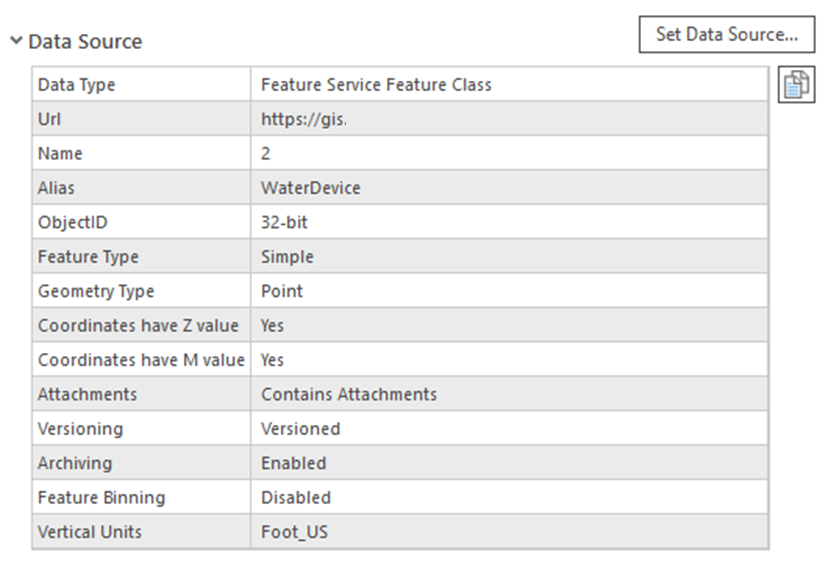Viewport: 837px width, 563px height.
Task: Select the Vertical Units Foot_US value
Action: (294, 532)
